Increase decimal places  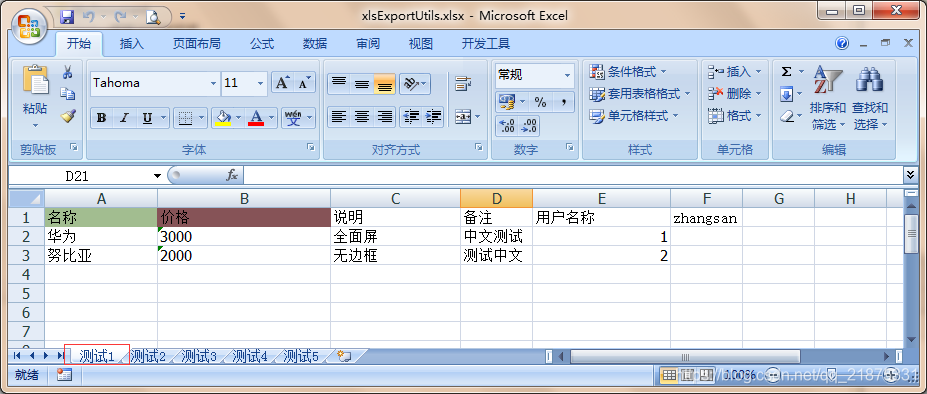click(507, 126)
